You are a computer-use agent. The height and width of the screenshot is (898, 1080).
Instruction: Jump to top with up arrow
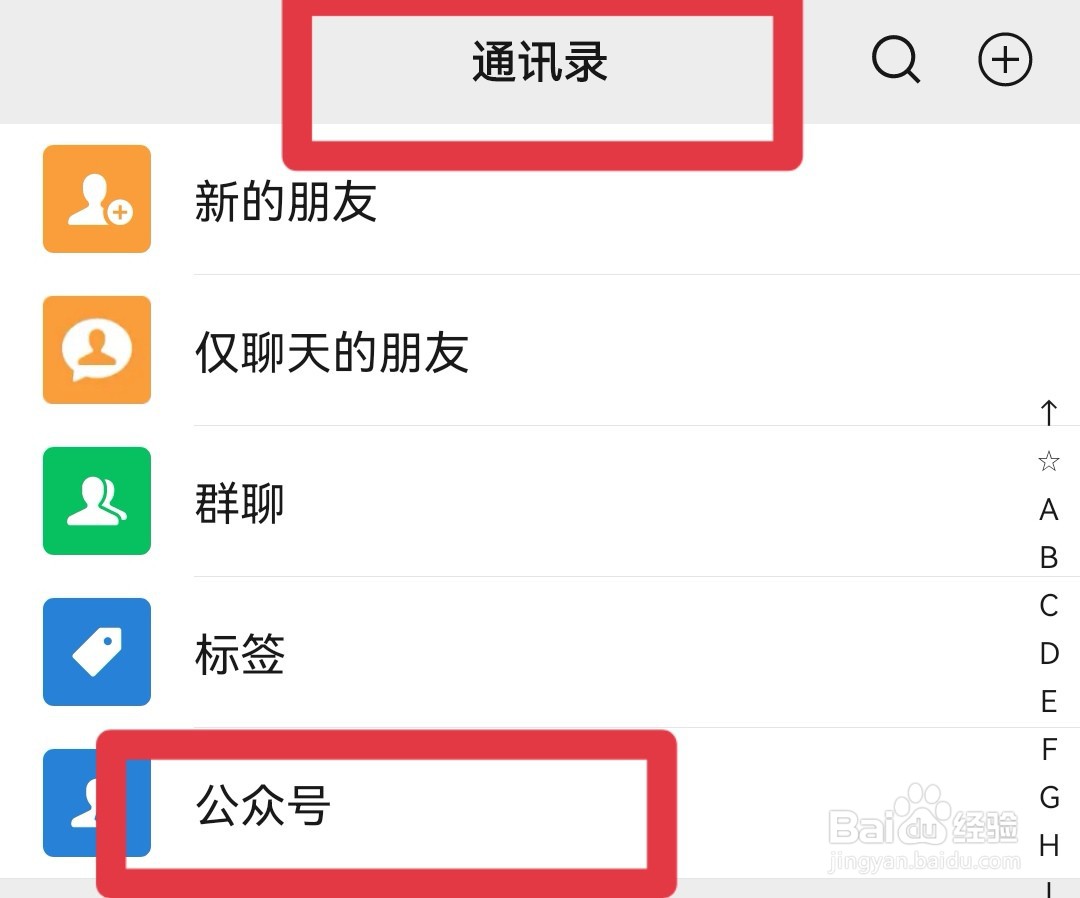[x=1048, y=413]
